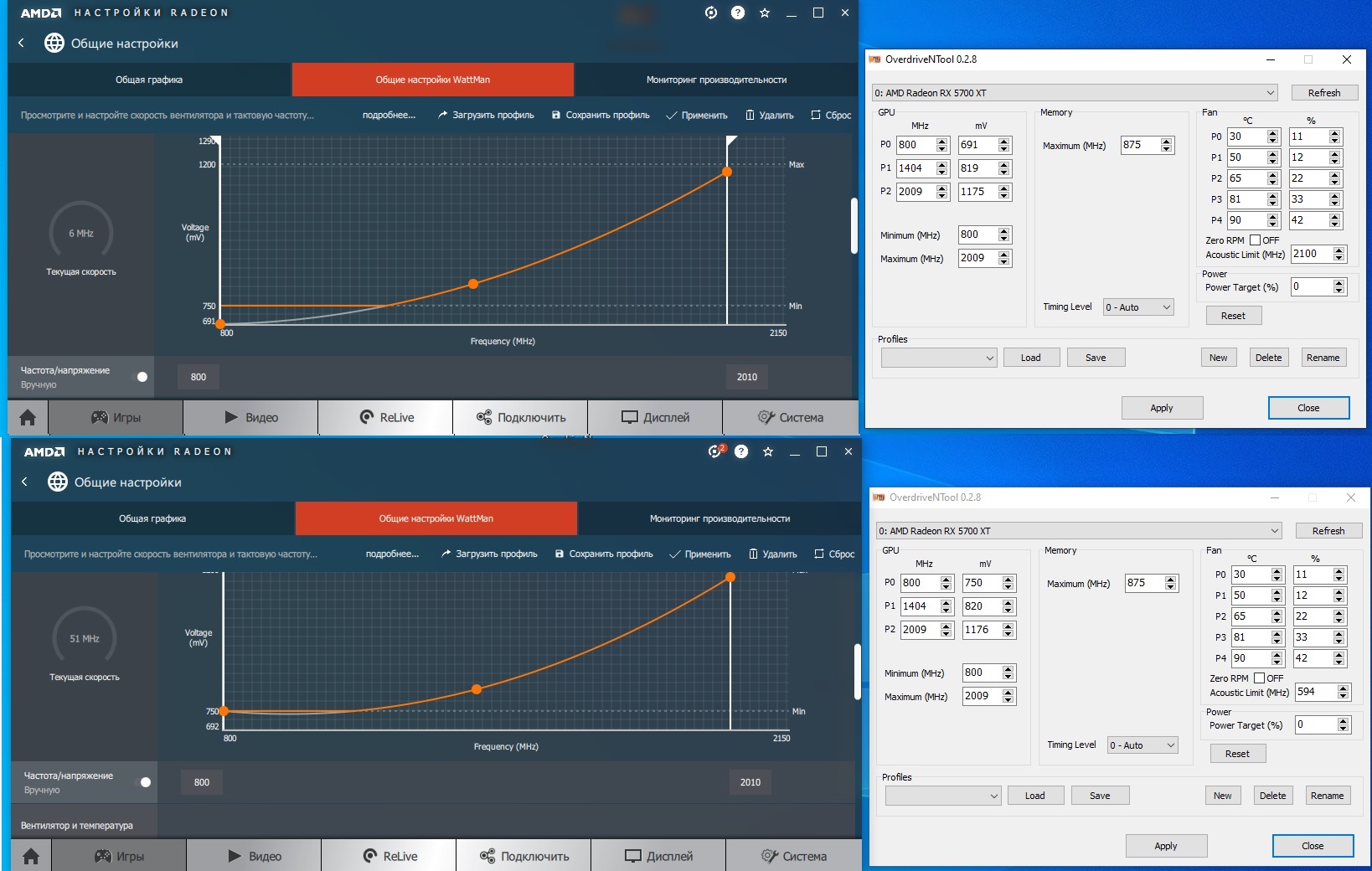Screen dimensions: 1372x871
Task: Select the top-right curve point in upper WattMan graph
Action: tap(727, 172)
